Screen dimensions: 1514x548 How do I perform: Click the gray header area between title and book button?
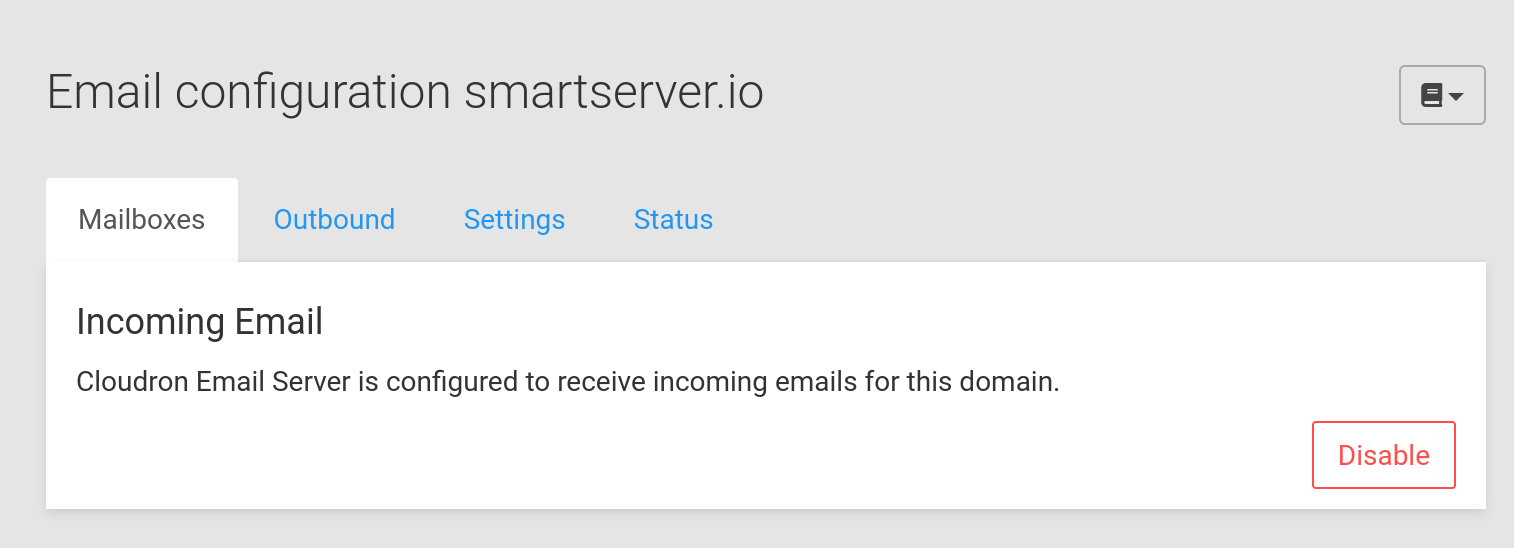tap(1080, 95)
